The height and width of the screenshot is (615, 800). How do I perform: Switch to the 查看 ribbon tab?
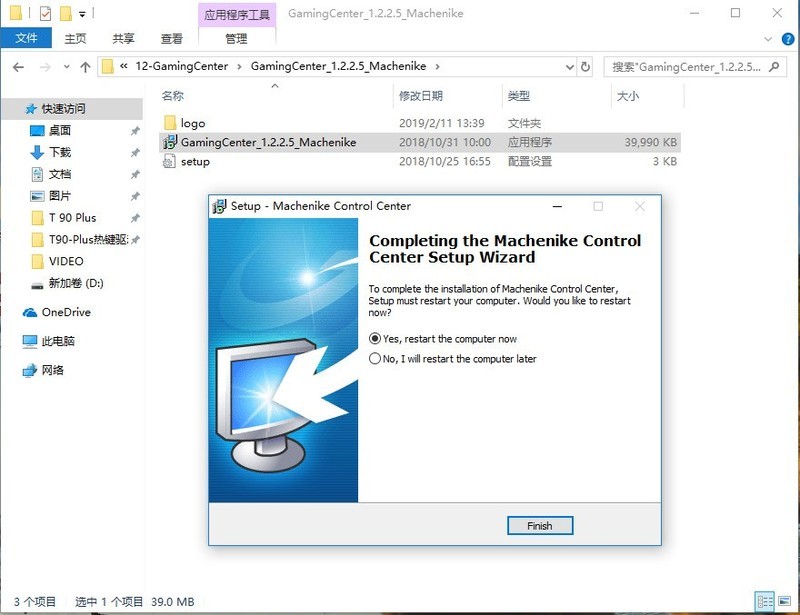(x=171, y=38)
